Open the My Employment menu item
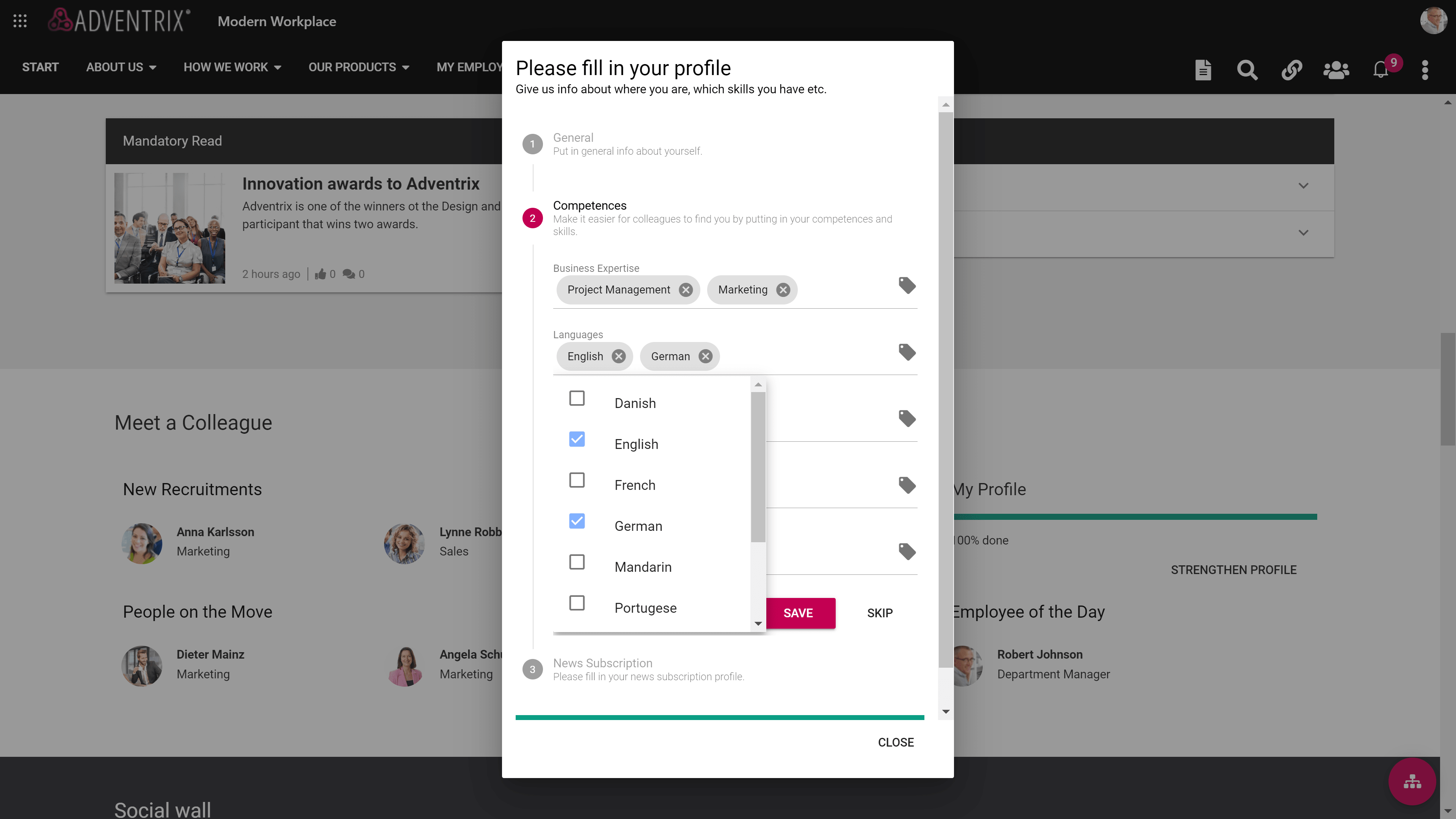 click(469, 67)
